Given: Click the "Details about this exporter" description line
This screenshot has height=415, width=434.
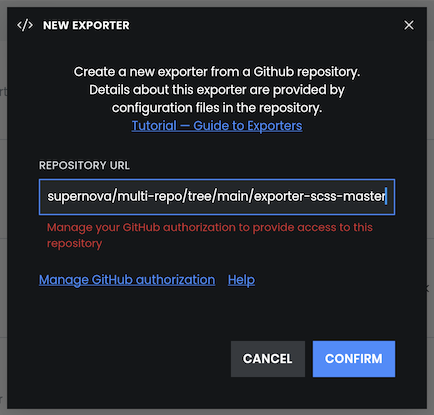Looking at the screenshot, I should pos(217,90).
